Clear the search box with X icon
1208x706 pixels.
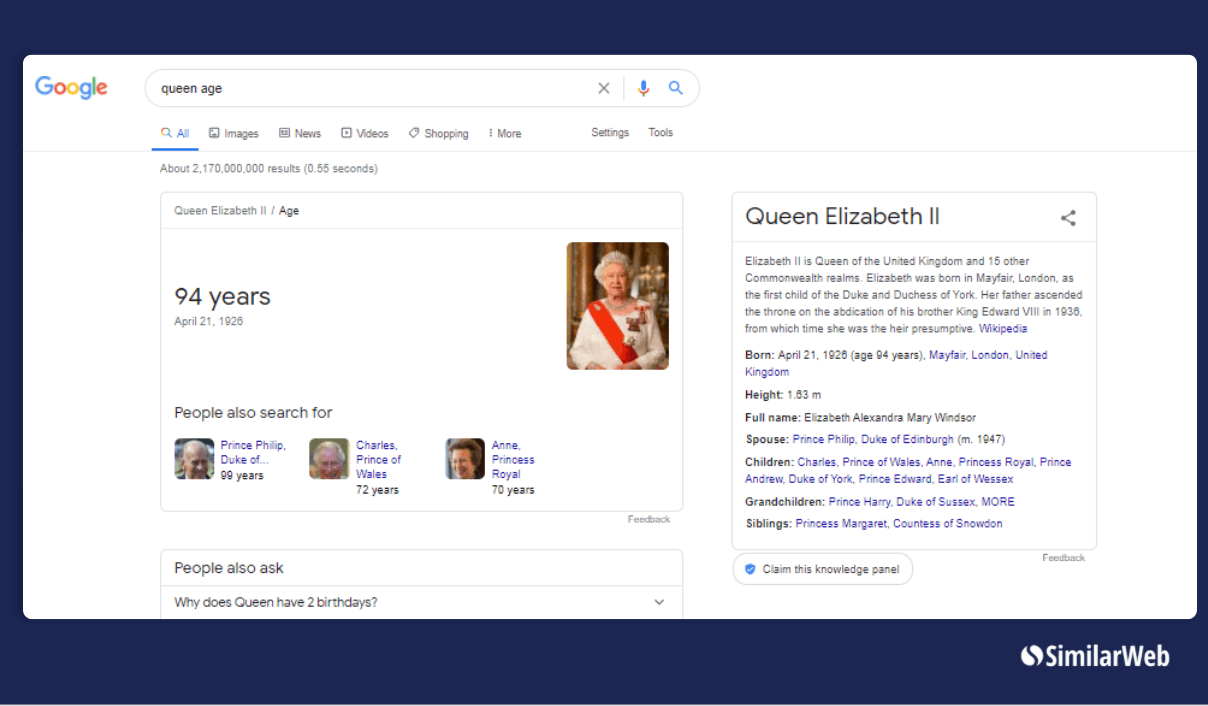click(x=604, y=88)
